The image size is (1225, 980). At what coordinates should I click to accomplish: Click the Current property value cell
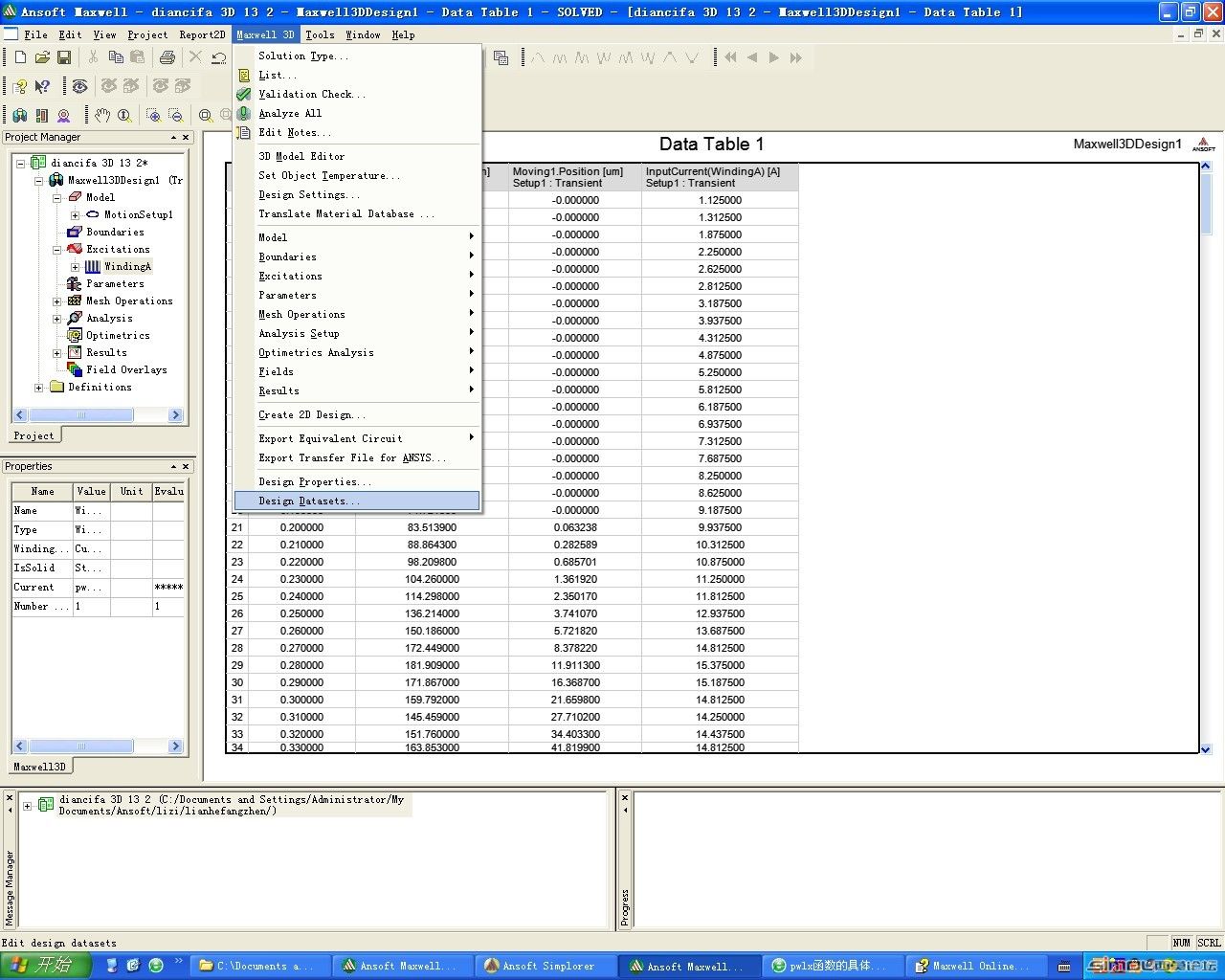(92, 587)
